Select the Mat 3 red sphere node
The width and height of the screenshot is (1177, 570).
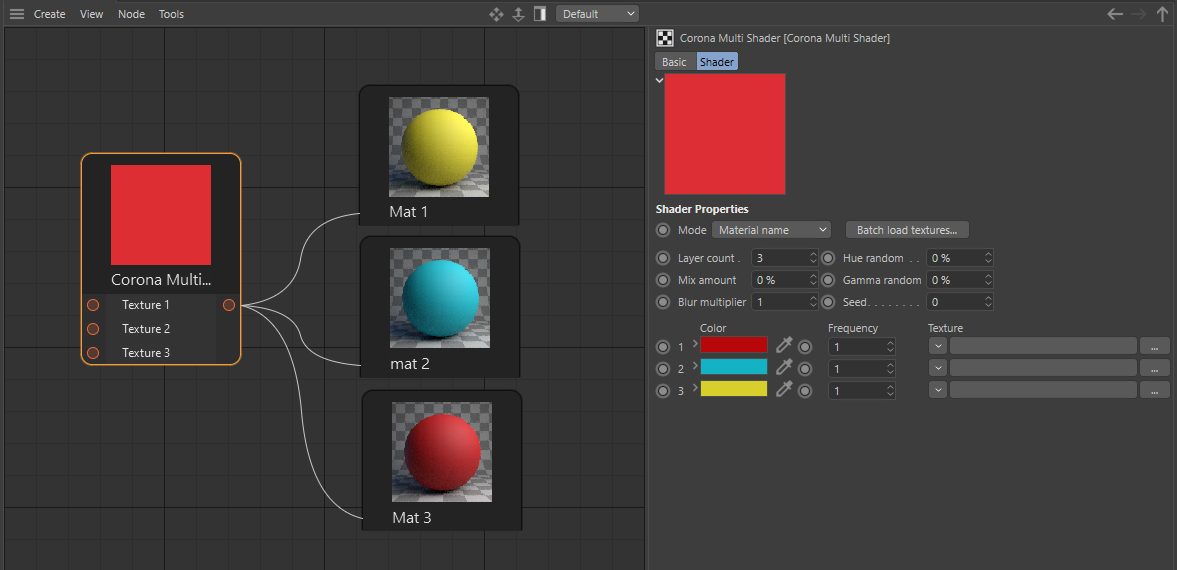click(x=441, y=460)
